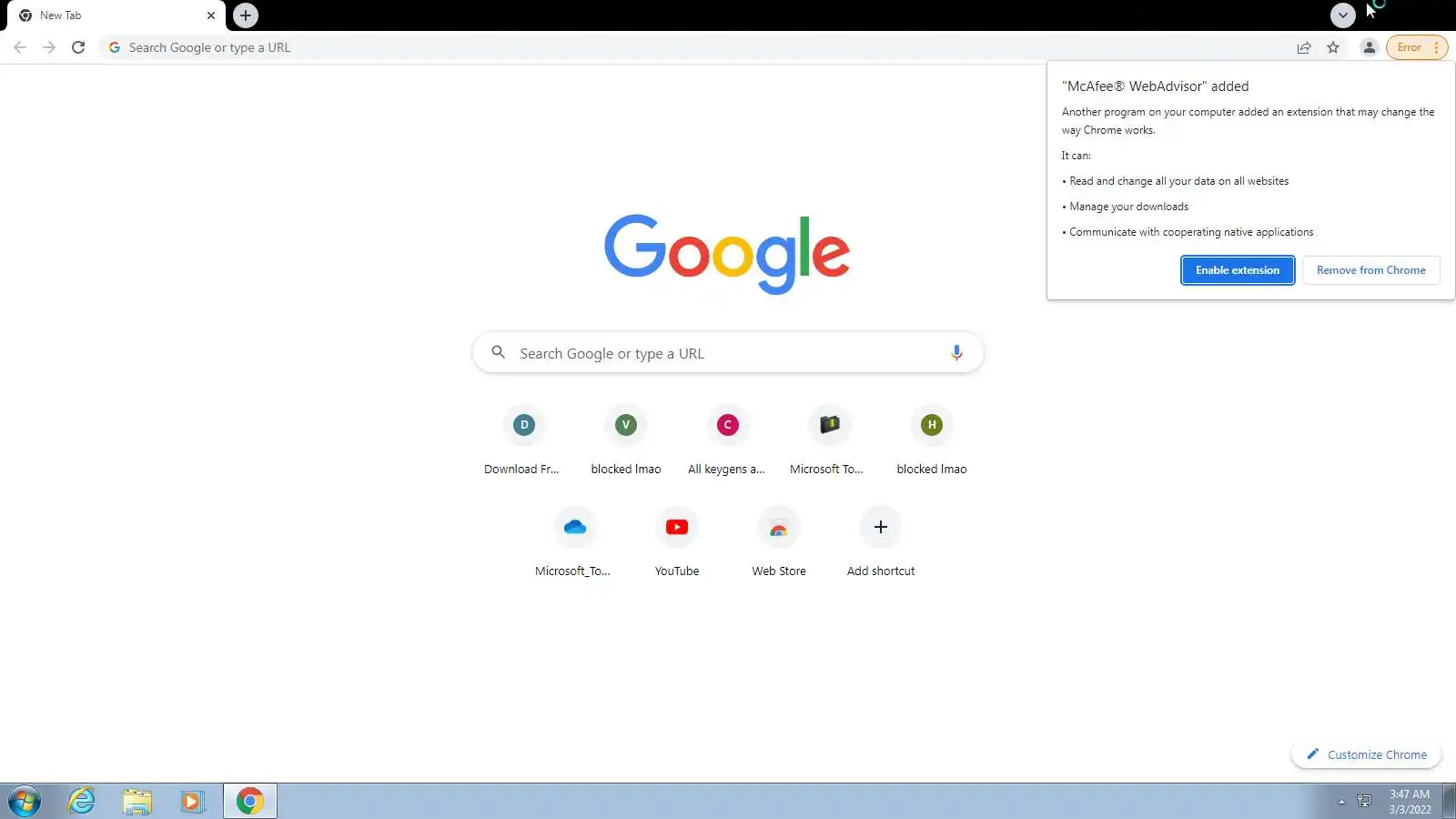Image resolution: width=1456 pixels, height=819 pixels.
Task: Open the first blocked lmao shortcut (V)
Action: point(625,441)
